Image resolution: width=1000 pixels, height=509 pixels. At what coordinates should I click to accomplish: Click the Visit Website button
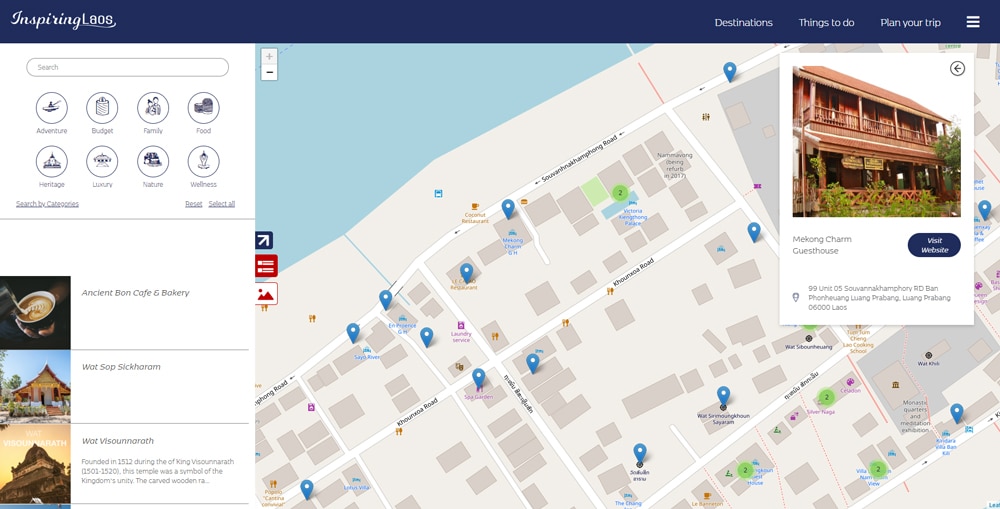pos(934,245)
